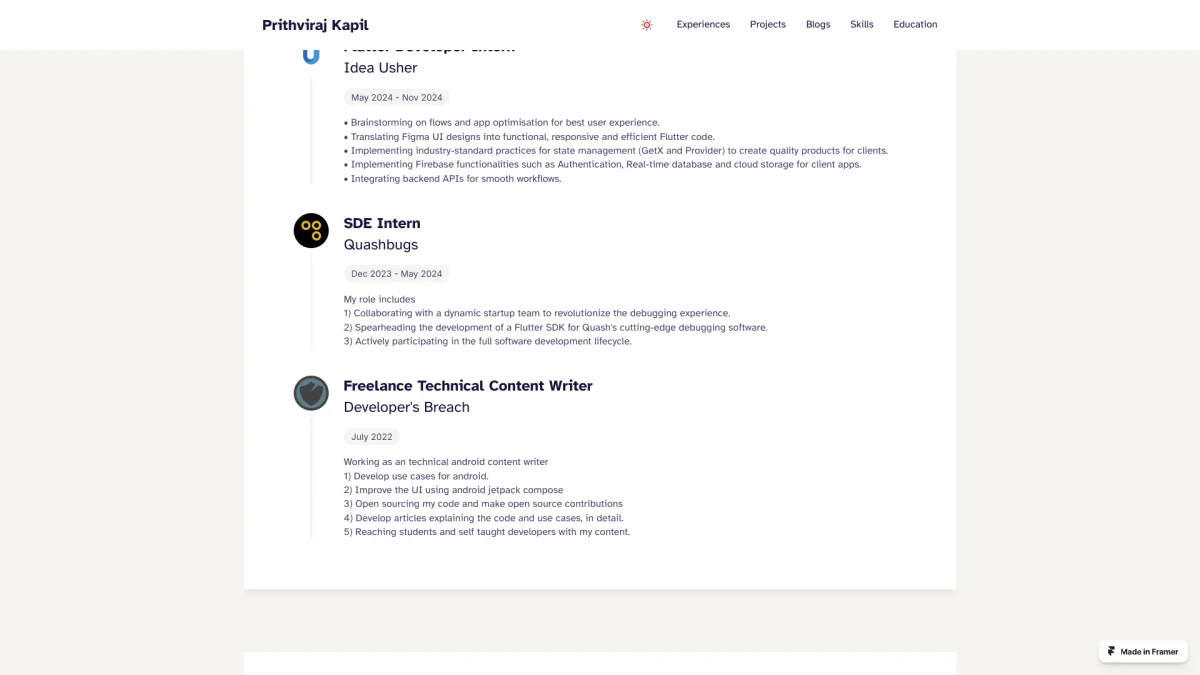Click the Dec 2023 - May 2024 date badge
The height and width of the screenshot is (675, 1200).
point(396,274)
